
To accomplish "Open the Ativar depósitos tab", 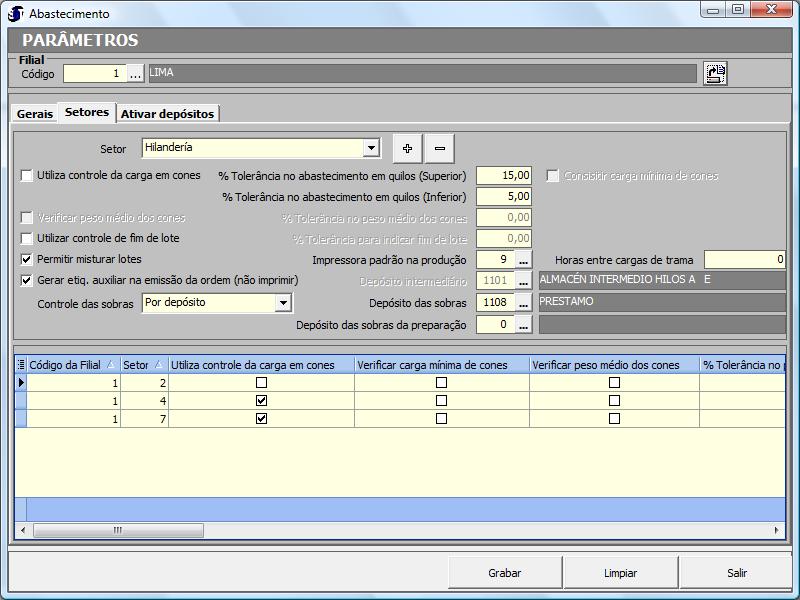I will [x=167, y=114].
